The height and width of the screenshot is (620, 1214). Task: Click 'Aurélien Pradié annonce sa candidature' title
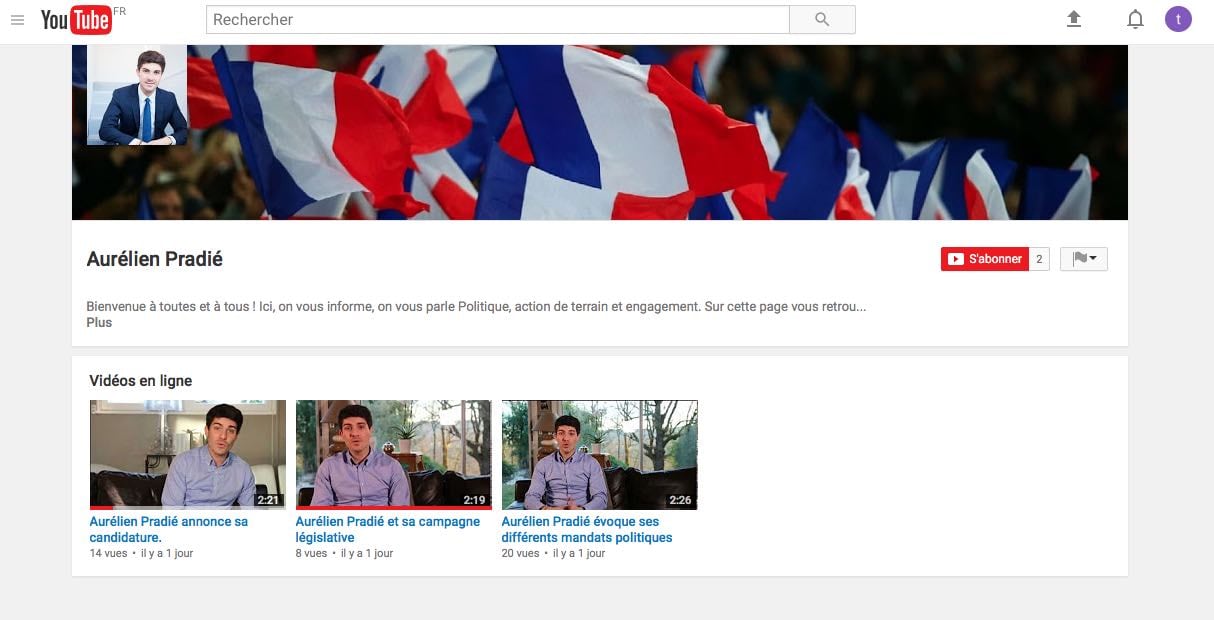pyautogui.click(x=168, y=529)
